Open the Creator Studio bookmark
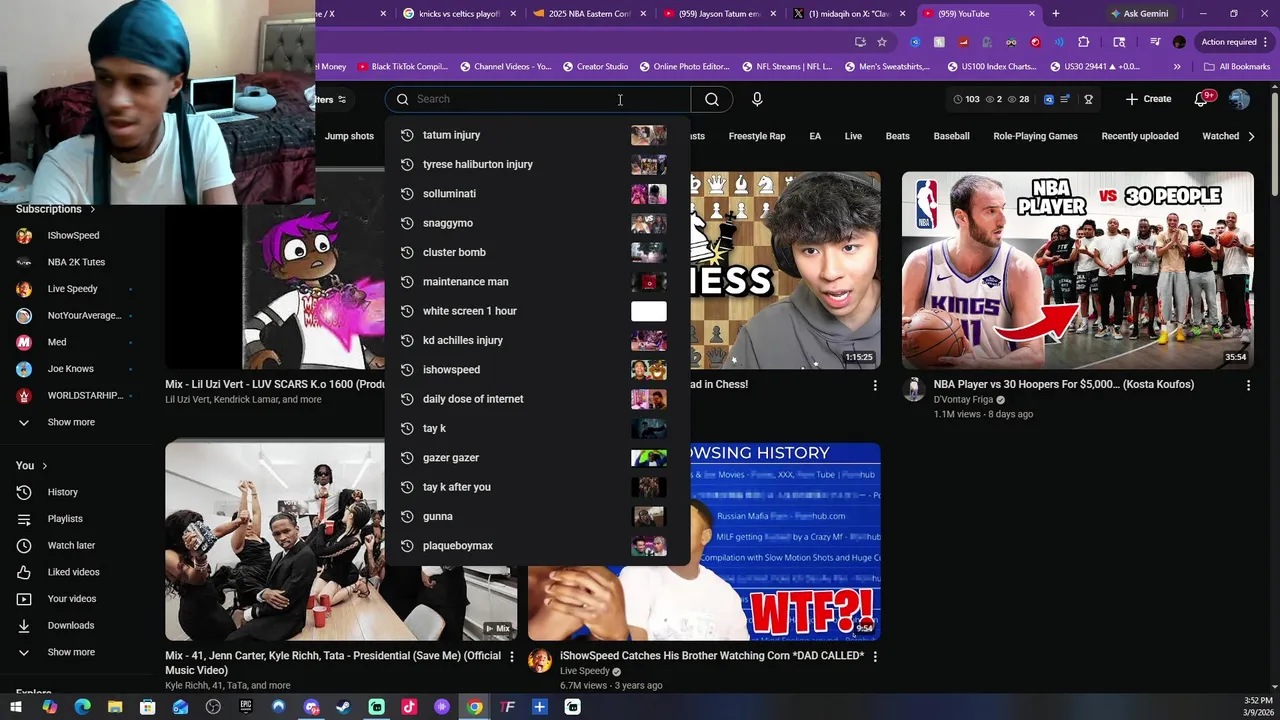 tap(595, 67)
